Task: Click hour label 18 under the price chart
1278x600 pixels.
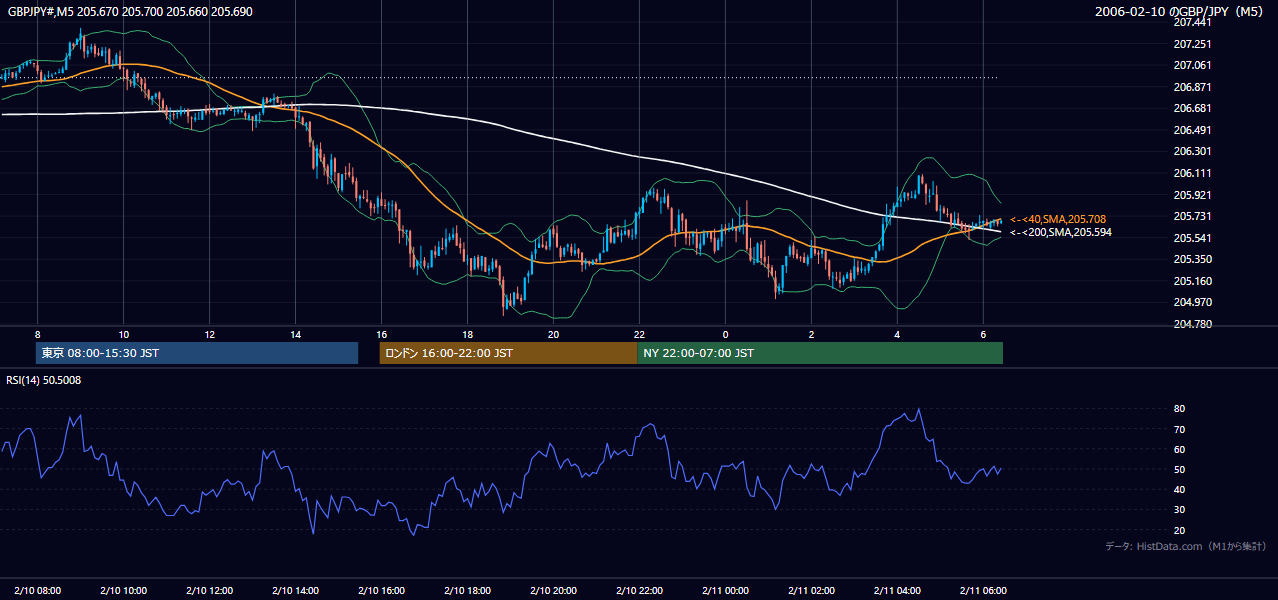Action: pos(467,334)
